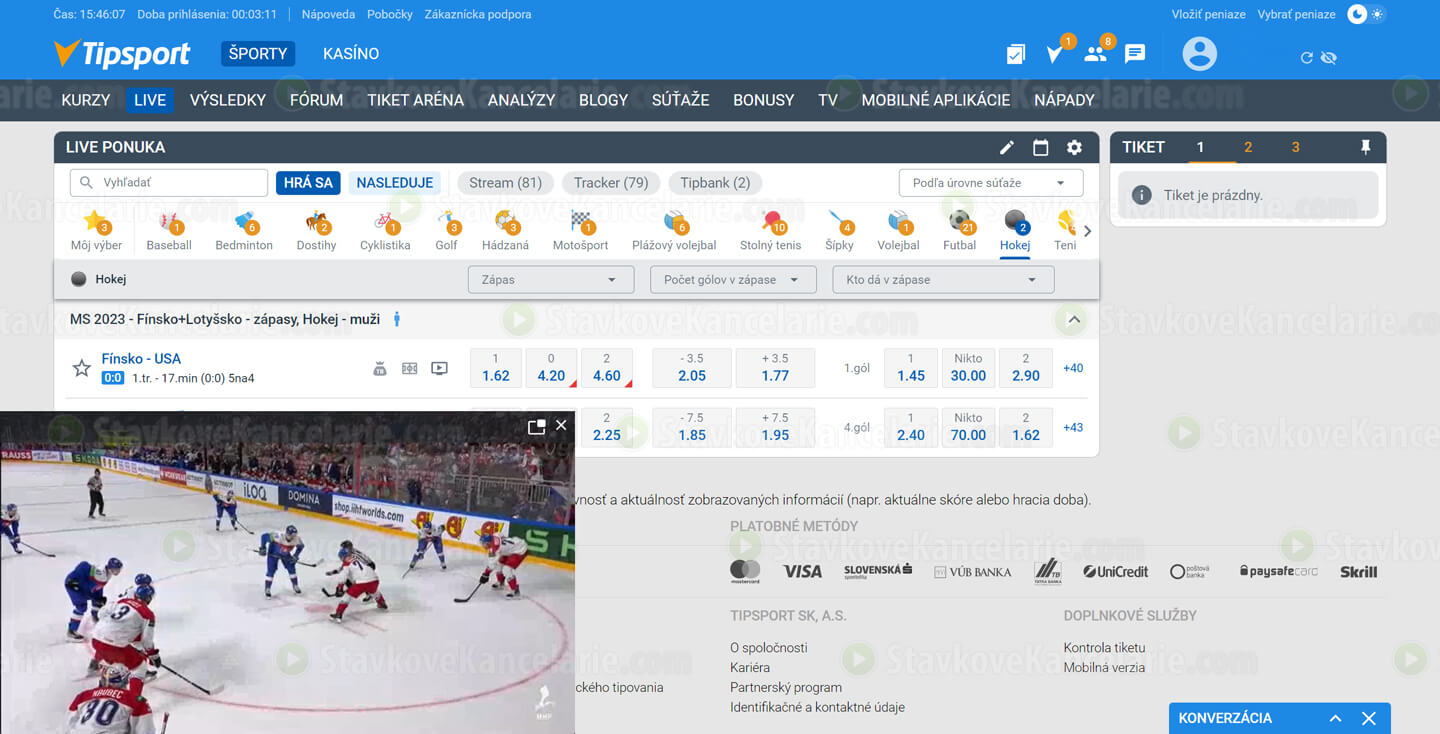Open the FÓRUM menu
Image resolution: width=1440 pixels, height=734 pixels.
(x=316, y=100)
